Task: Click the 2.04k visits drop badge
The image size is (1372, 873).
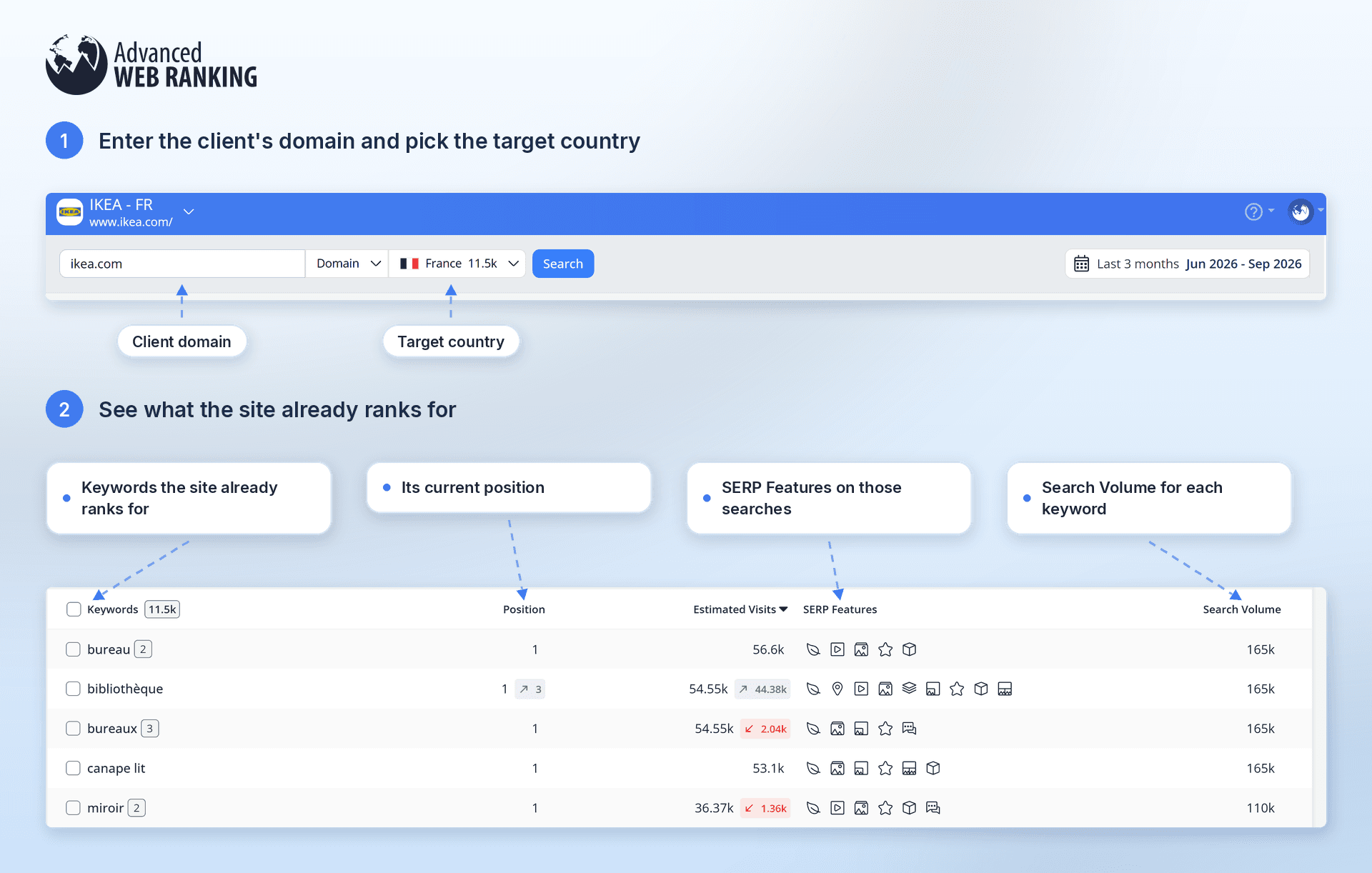Action: pyautogui.click(x=765, y=729)
